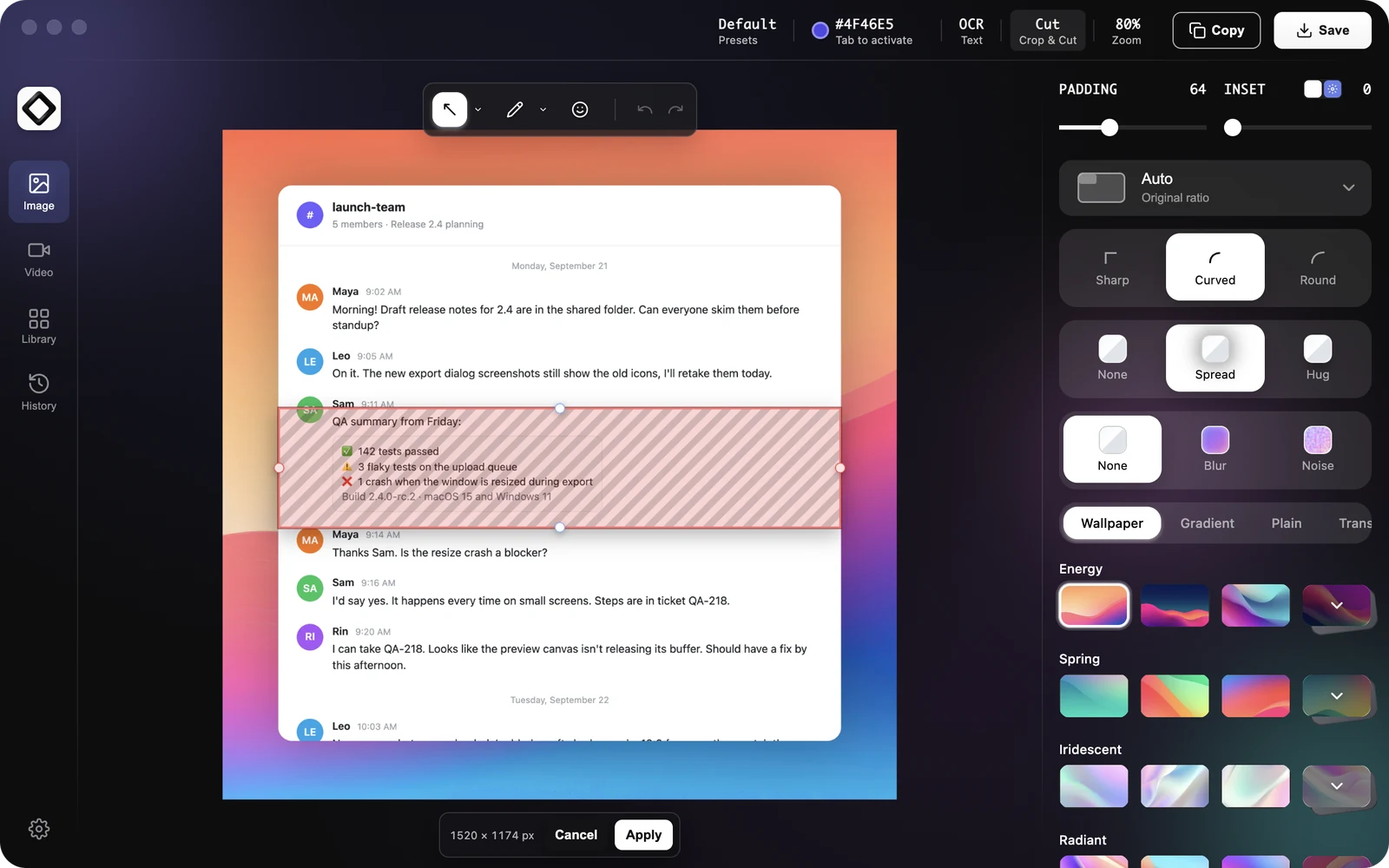Viewport: 1389px width, 868px height.
Task: Expand more Iridescent wallpapers
Action: click(1337, 786)
